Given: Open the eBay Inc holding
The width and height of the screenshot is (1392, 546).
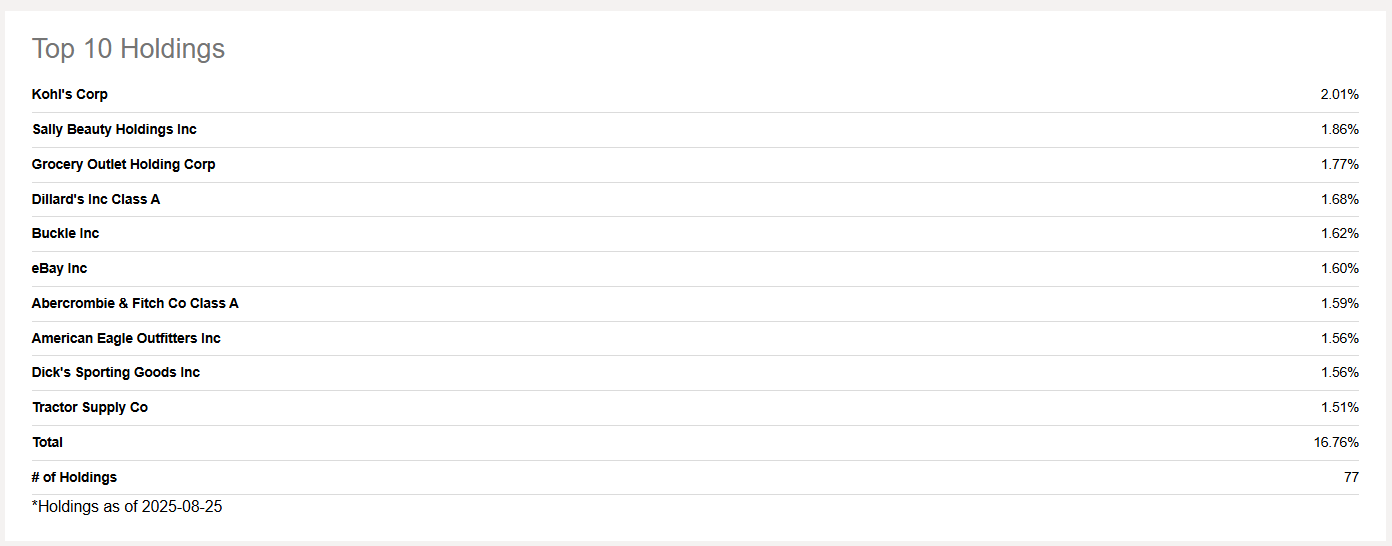Looking at the screenshot, I should coord(59,268).
